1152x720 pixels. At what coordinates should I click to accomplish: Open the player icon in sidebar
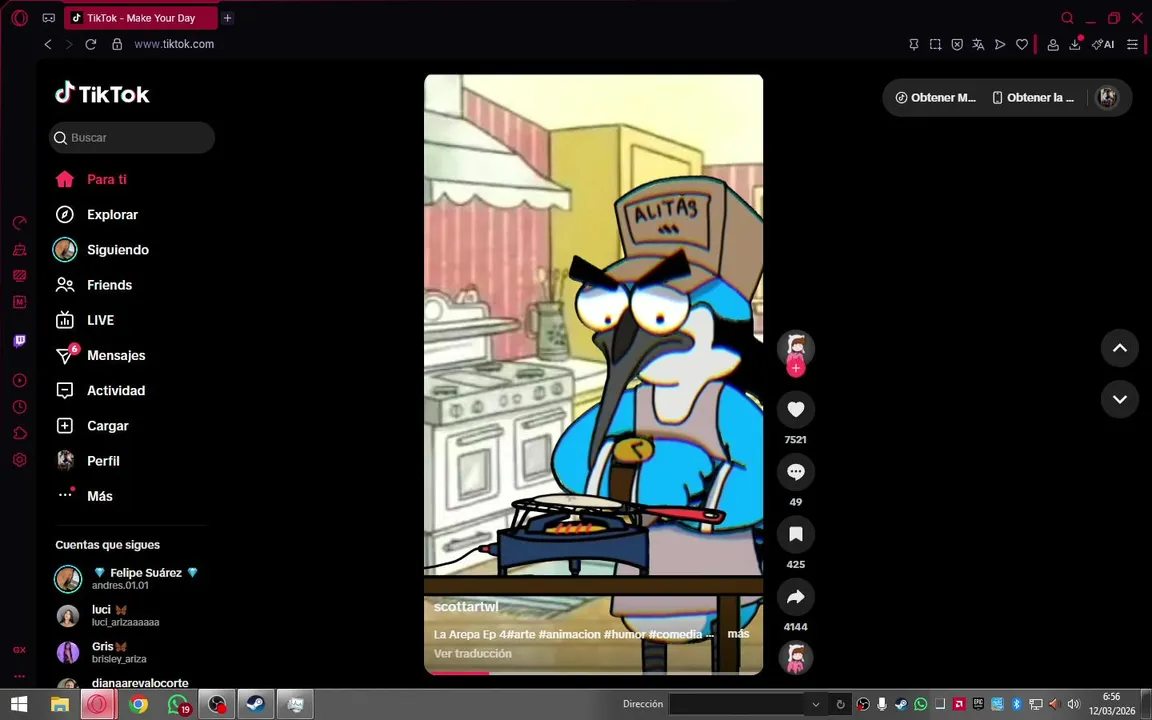point(20,380)
